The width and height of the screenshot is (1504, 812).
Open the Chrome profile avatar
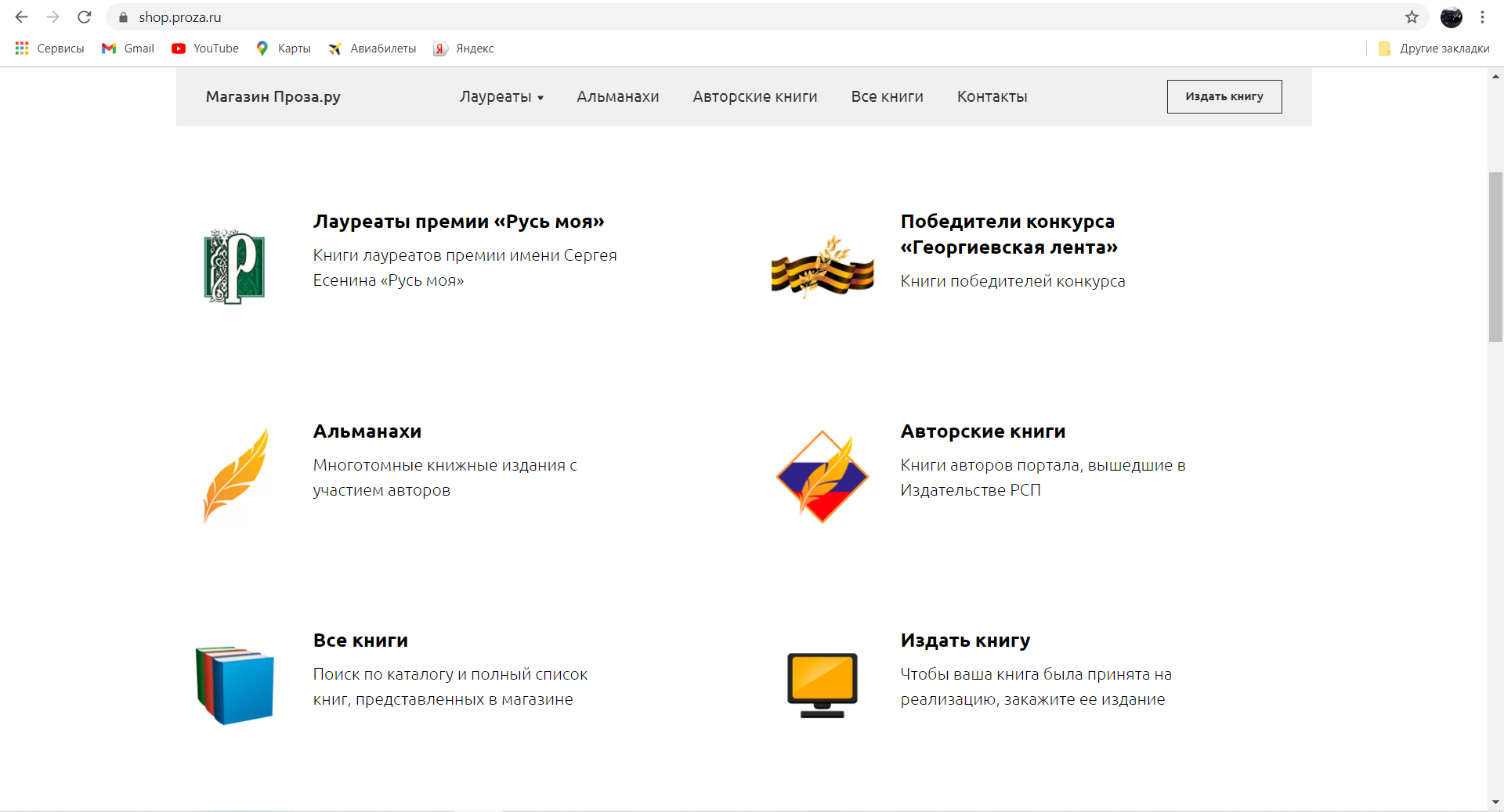tap(1452, 16)
